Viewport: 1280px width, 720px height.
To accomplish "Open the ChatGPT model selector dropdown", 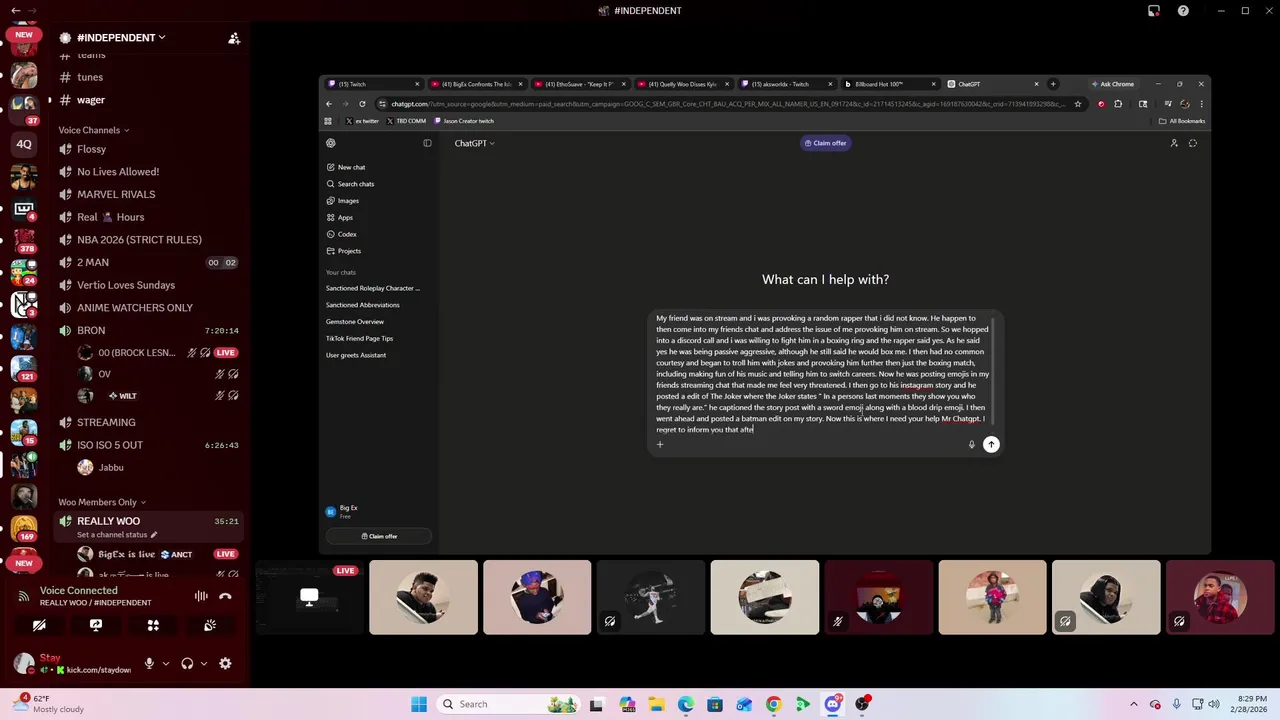I will 475,143.
